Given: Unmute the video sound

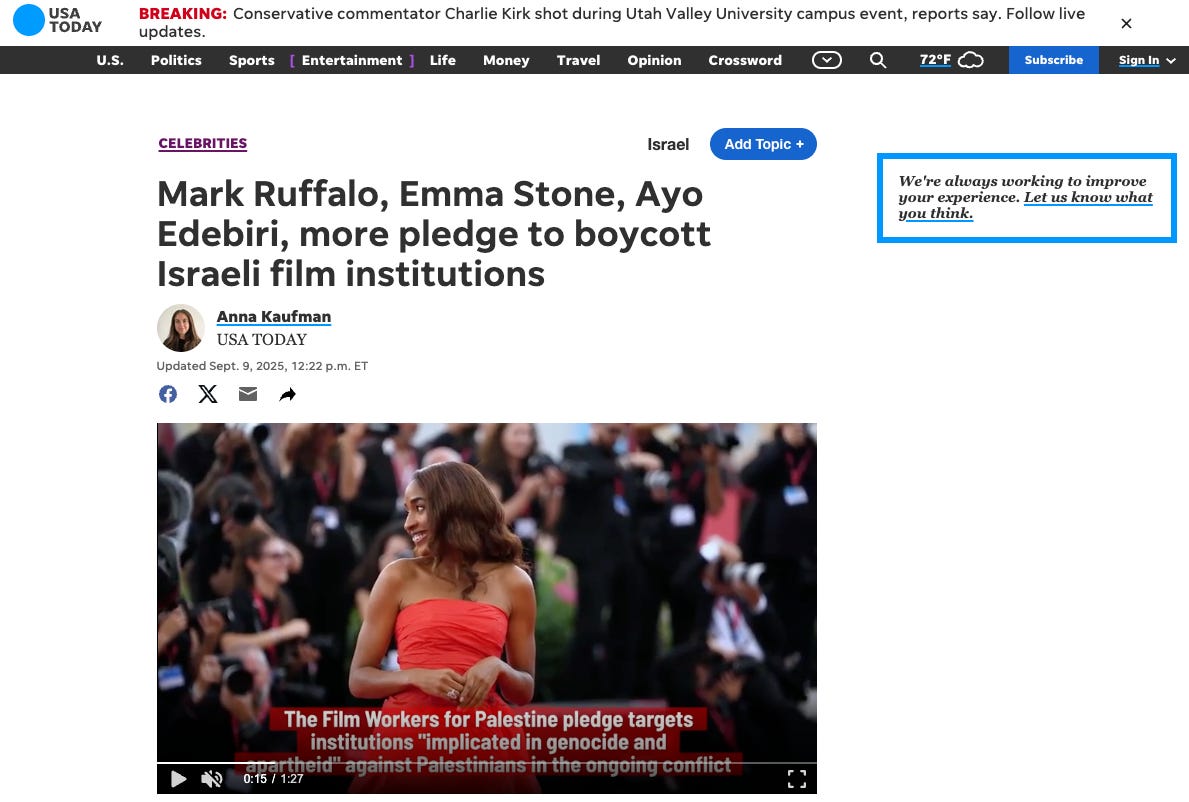Looking at the screenshot, I should click(x=212, y=779).
